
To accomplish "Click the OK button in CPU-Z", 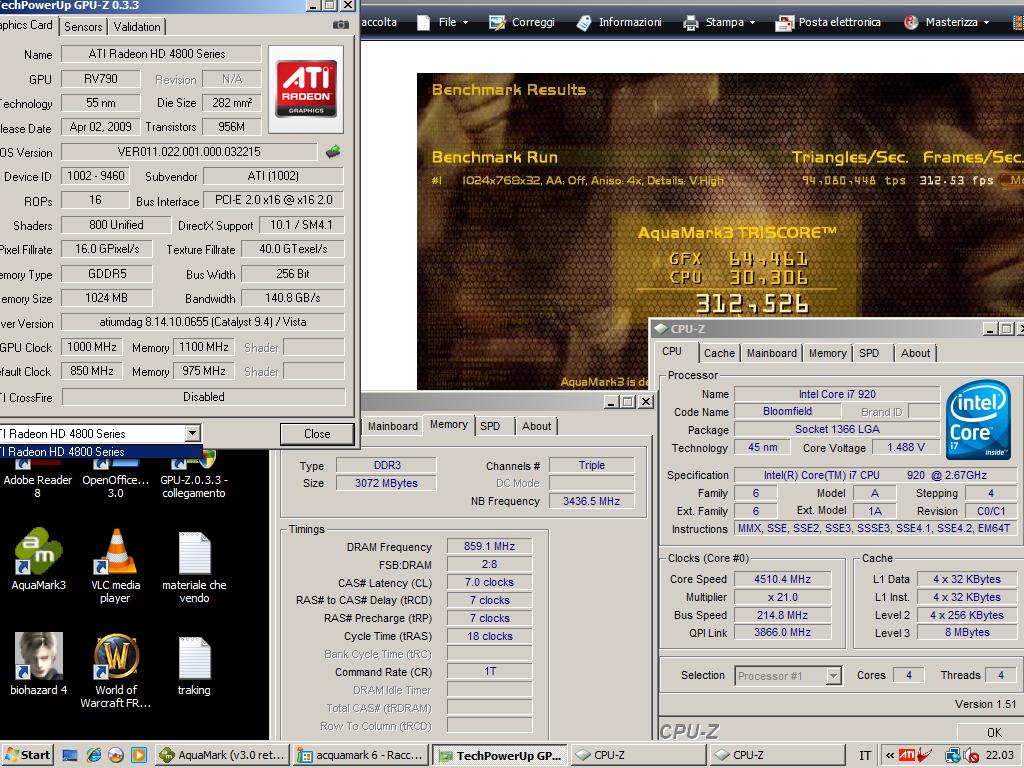I will (x=994, y=733).
